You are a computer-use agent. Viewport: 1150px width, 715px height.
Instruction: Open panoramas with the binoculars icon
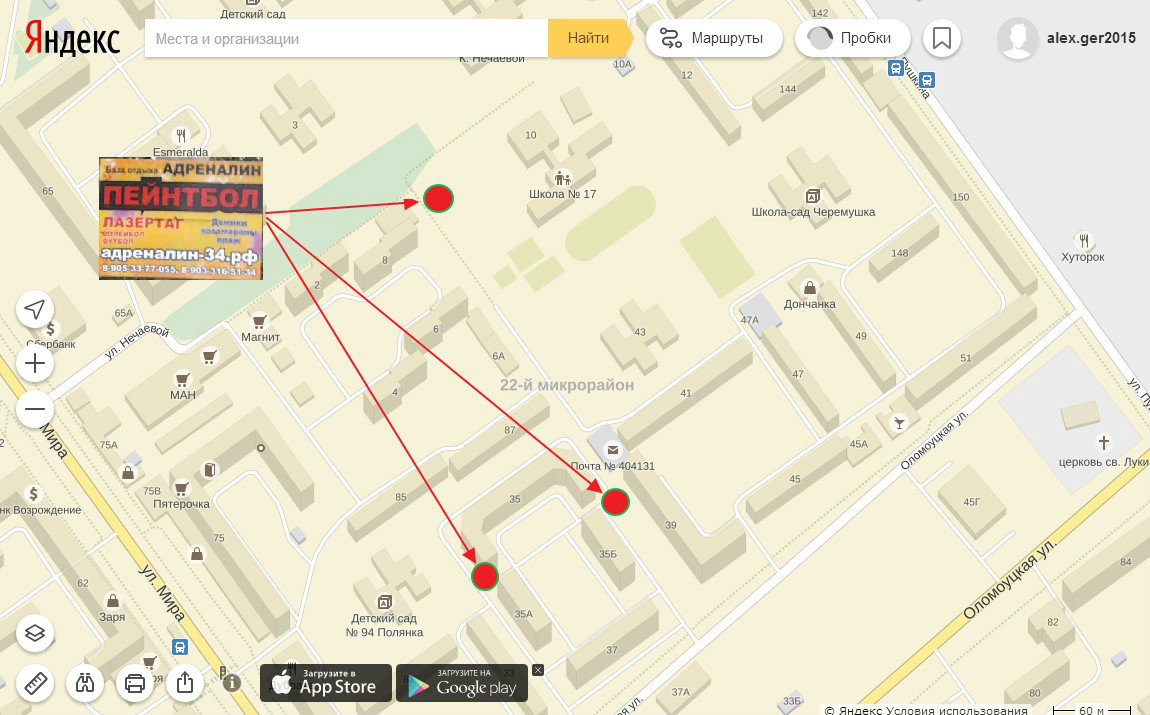[x=86, y=684]
